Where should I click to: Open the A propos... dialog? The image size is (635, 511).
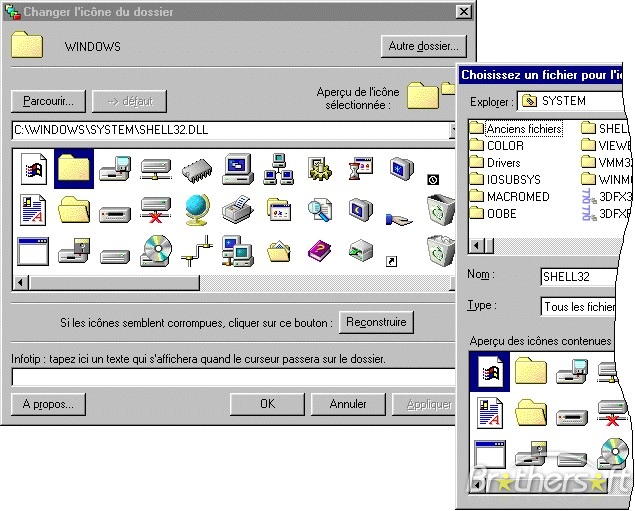click(48, 404)
